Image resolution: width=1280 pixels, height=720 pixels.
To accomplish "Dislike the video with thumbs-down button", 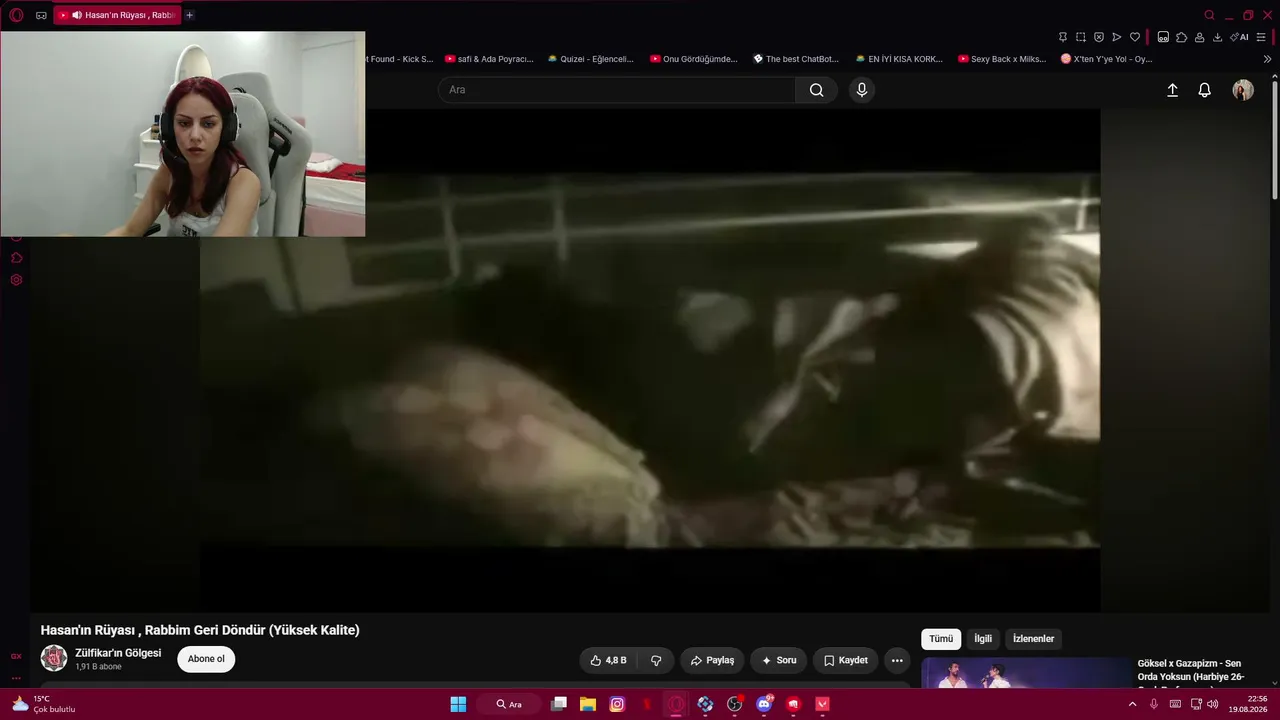I will (x=656, y=660).
